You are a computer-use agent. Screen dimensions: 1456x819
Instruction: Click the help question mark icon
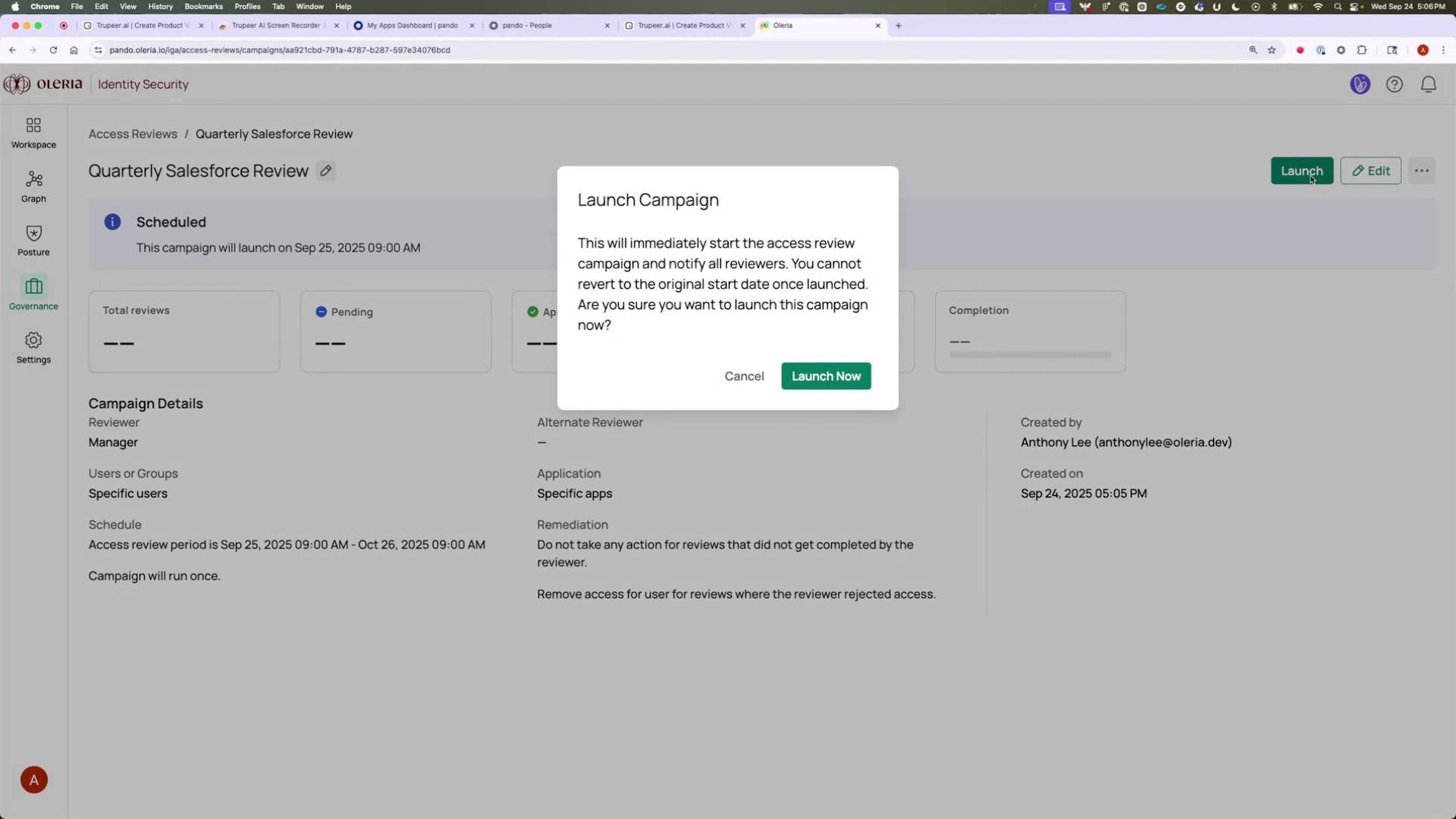pos(1395,84)
